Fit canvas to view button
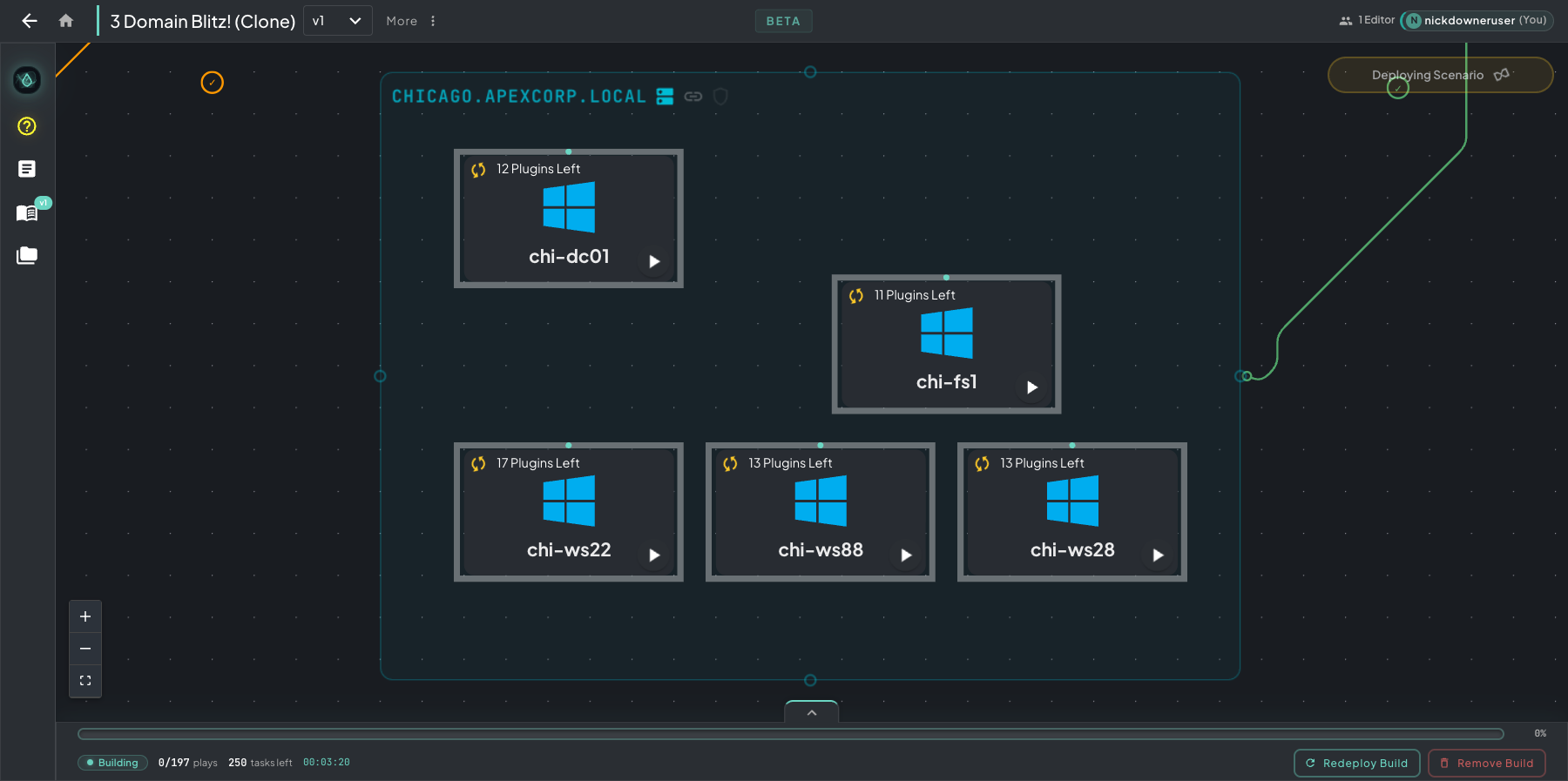This screenshot has height=781, width=1568. [85, 681]
